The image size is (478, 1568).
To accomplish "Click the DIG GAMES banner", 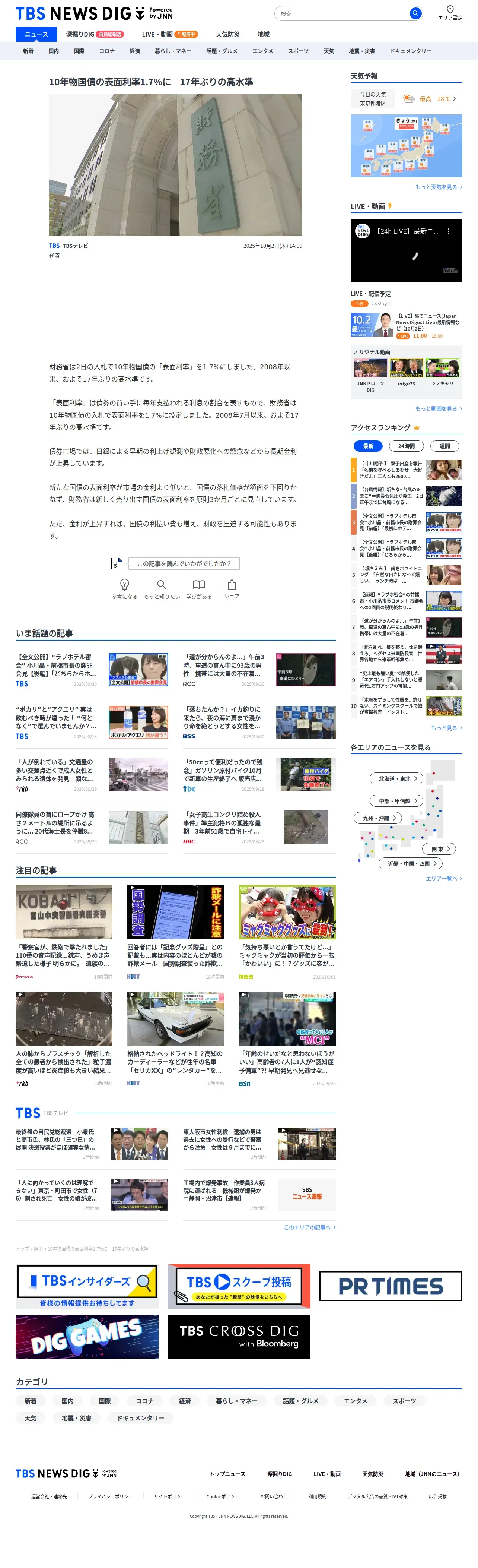I will tap(87, 1337).
